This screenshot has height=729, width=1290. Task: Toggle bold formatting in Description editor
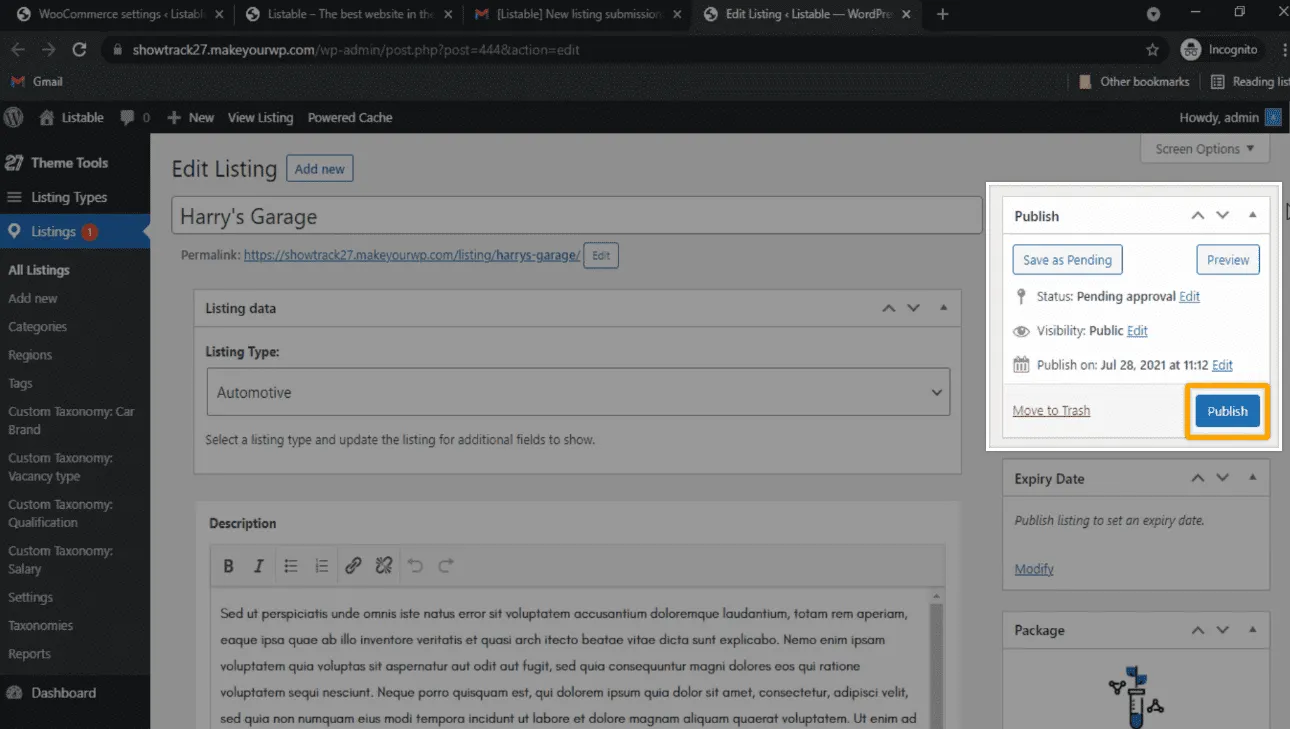tap(228, 566)
